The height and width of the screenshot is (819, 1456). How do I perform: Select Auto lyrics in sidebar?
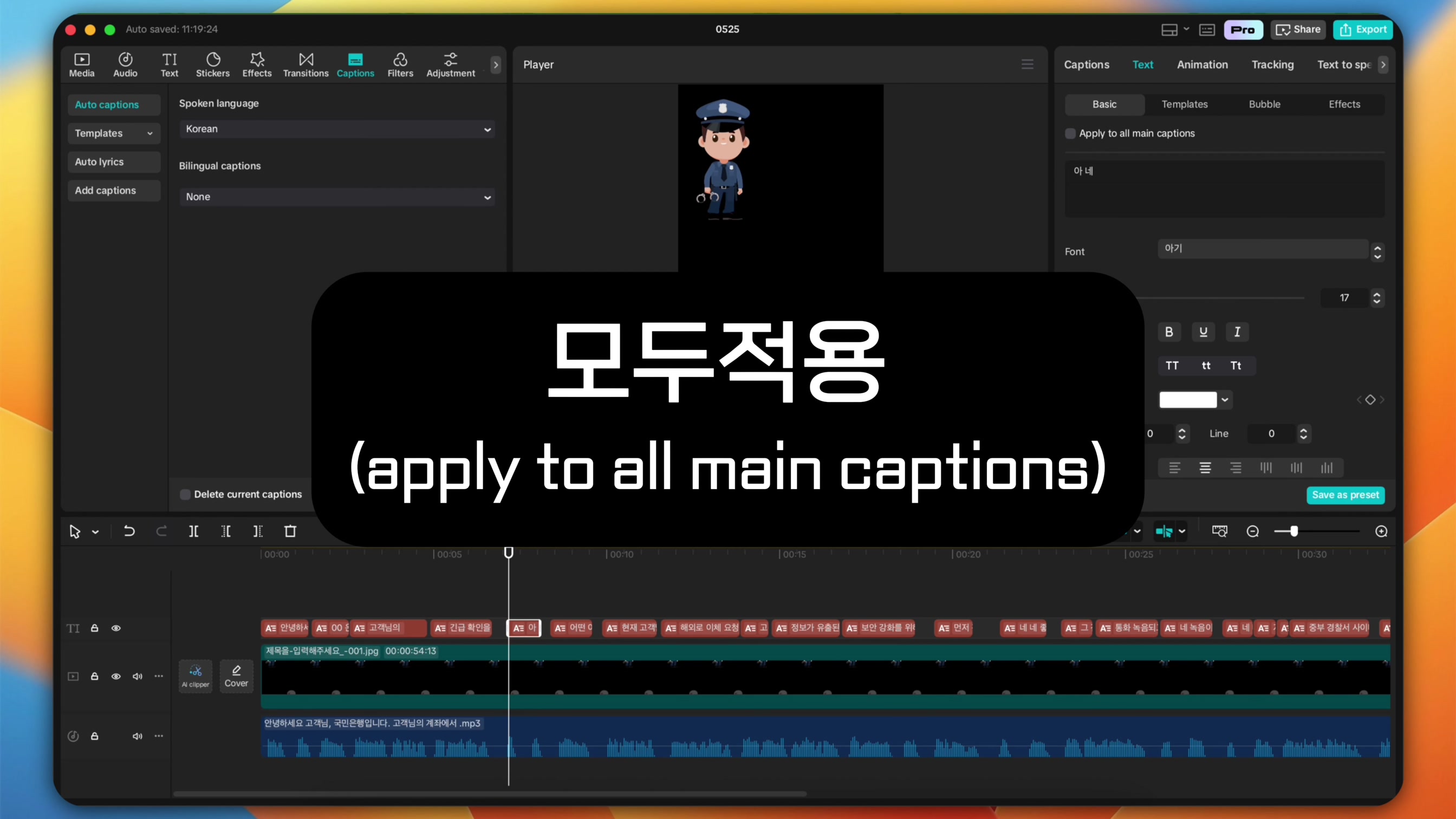114,161
